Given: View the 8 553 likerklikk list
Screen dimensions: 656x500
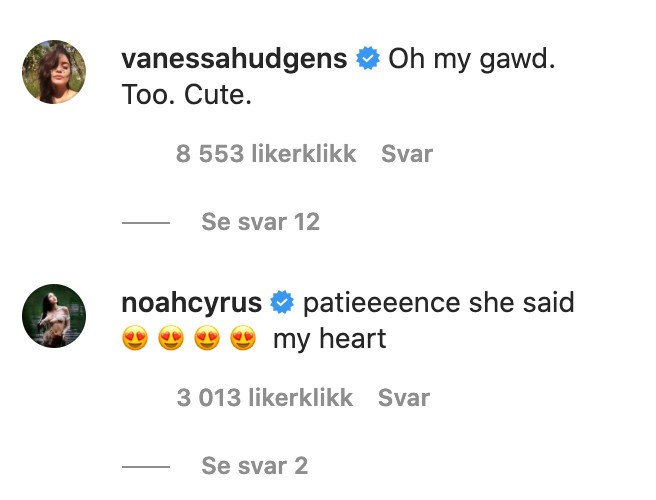Looking at the screenshot, I should coord(266,154).
